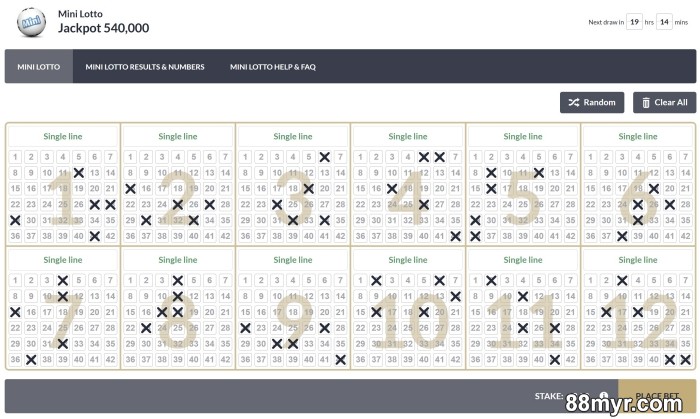700x419 pixels.
Task: Toggle number 1 in the bottom-right line grid
Action: click(591, 281)
